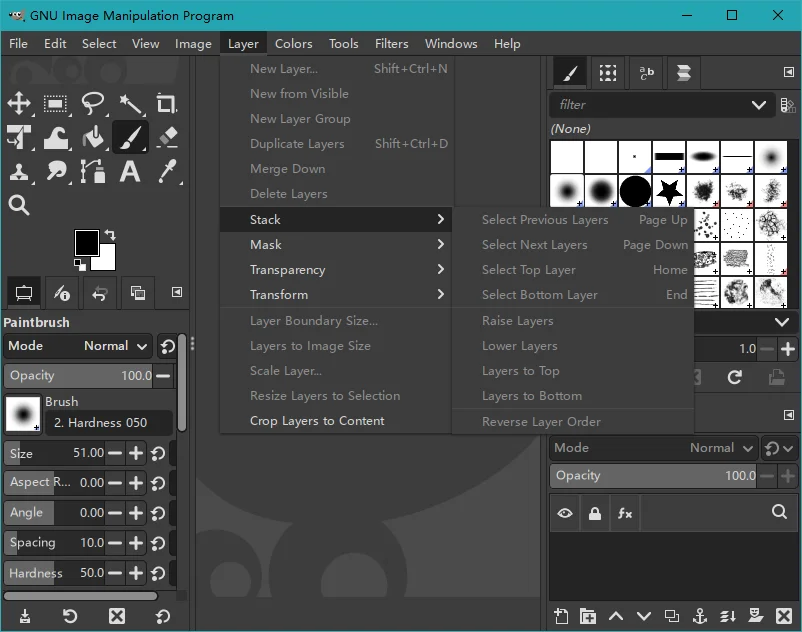The height and width of the screenshot is (632, 802).
Task: Expand the Transparency submenu
Action: [x=336, y=269]
